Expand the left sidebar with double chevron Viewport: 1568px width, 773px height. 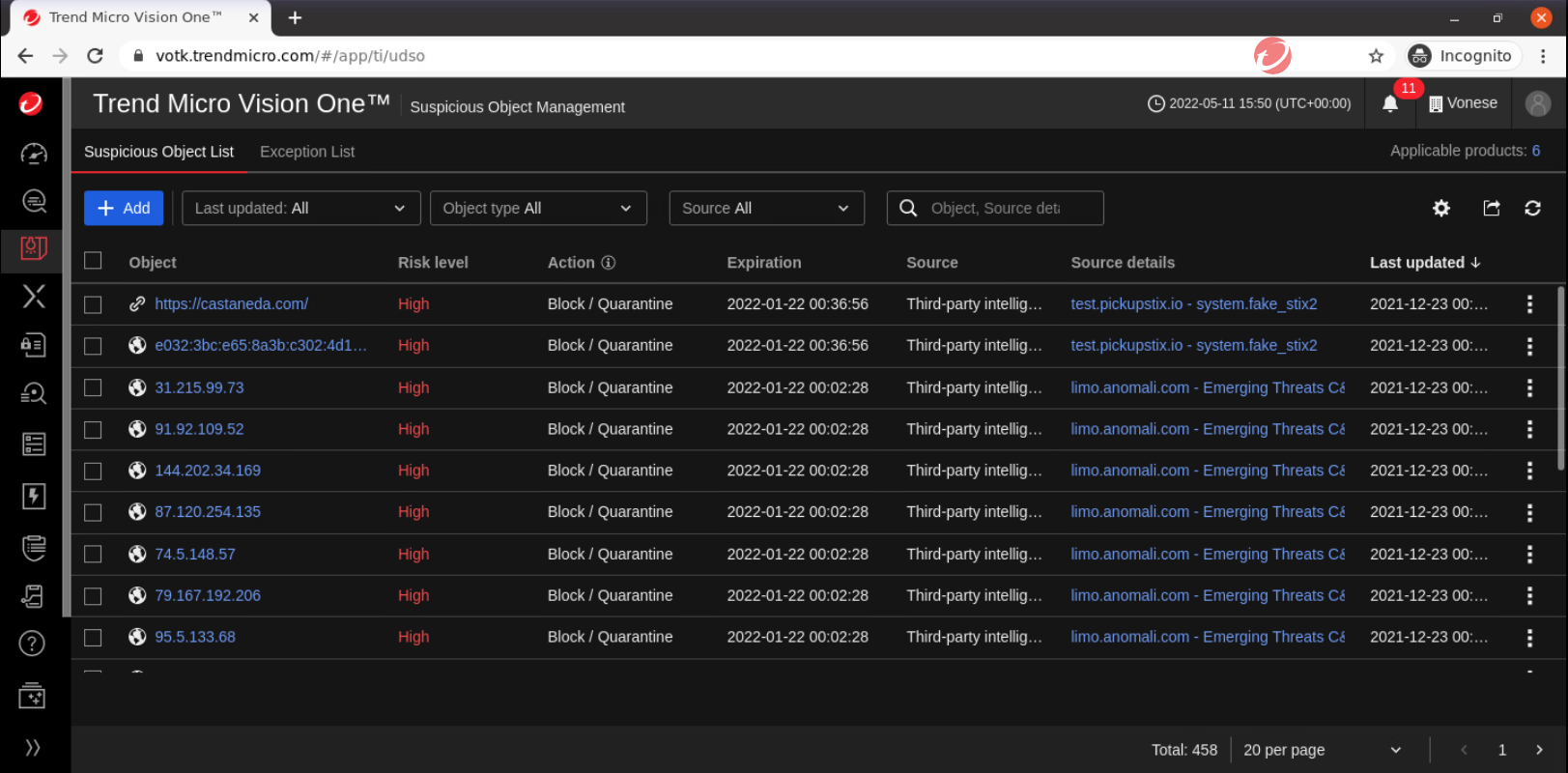[x=33, y=747]
